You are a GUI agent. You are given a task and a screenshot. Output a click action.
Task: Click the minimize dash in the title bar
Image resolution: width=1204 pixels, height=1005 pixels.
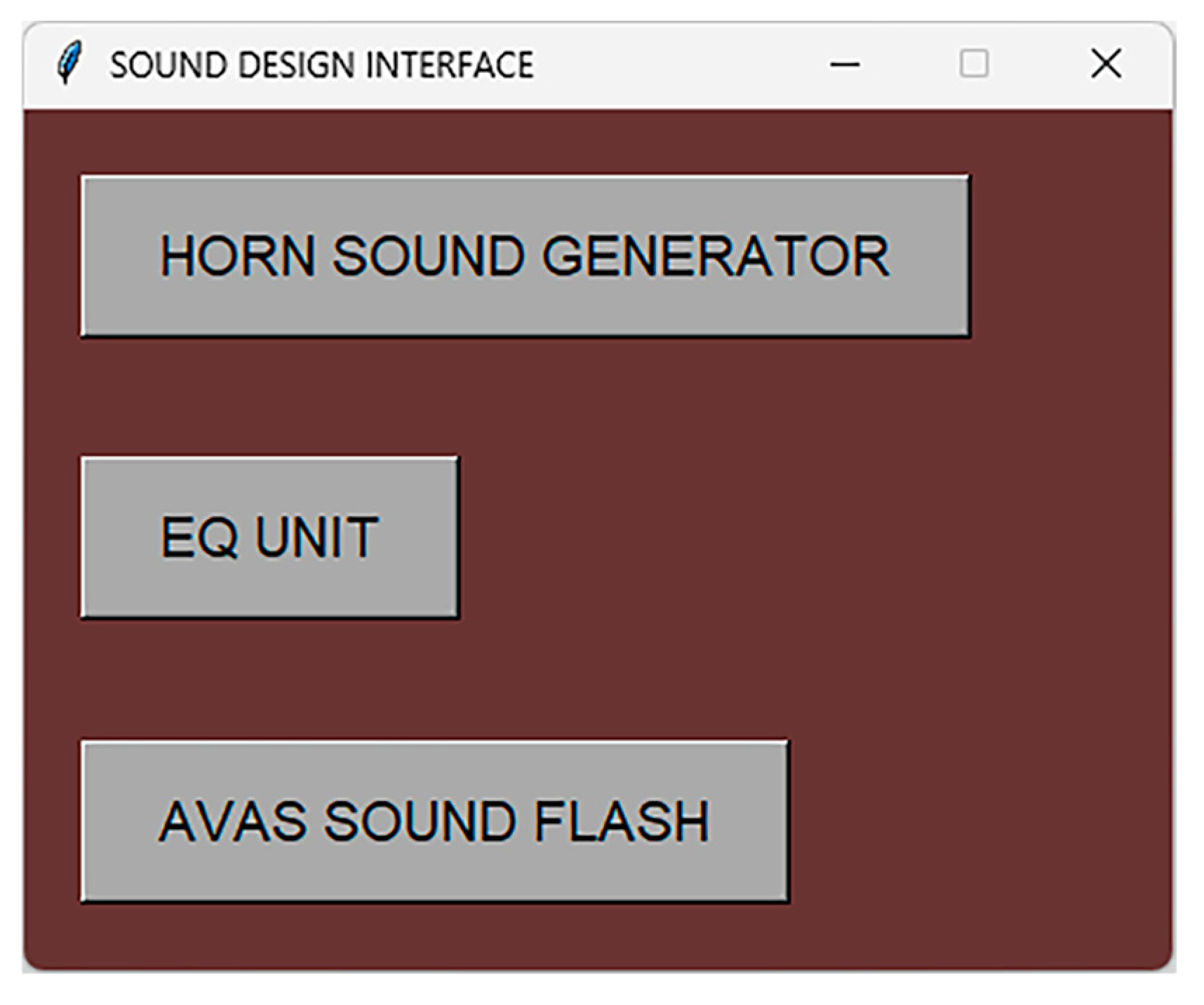[x=845, y=65]
